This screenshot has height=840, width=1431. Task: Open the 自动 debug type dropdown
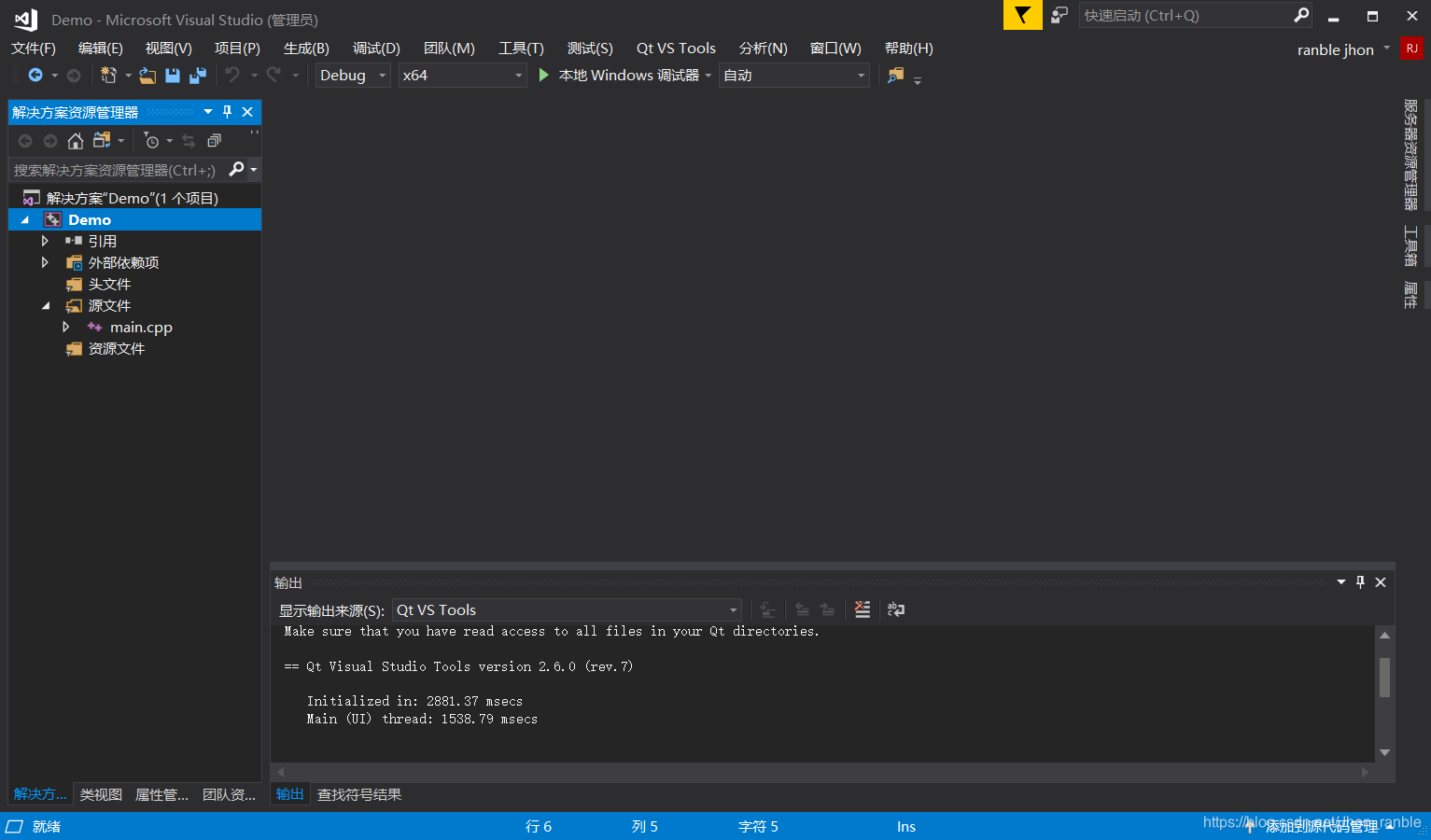point(795,76)
